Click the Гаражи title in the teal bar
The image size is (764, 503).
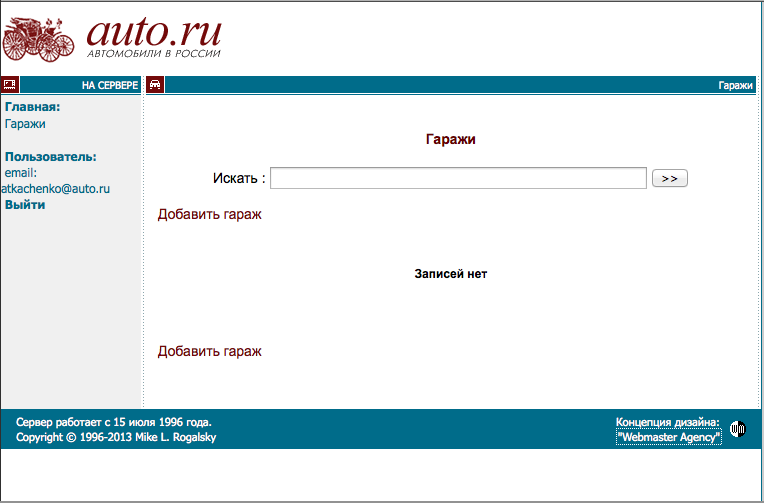coord(735,86)
